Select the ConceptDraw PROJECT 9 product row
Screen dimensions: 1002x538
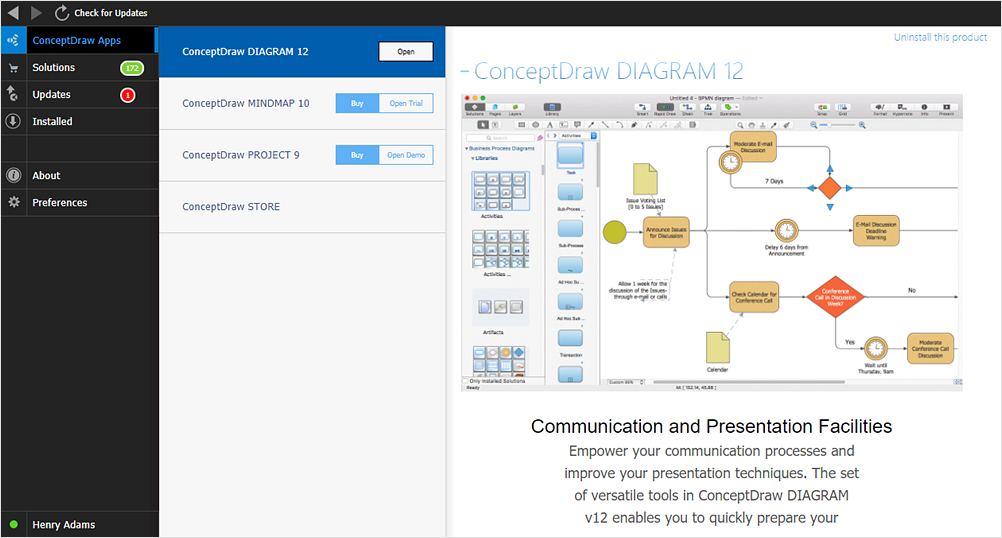pos(302,155)
